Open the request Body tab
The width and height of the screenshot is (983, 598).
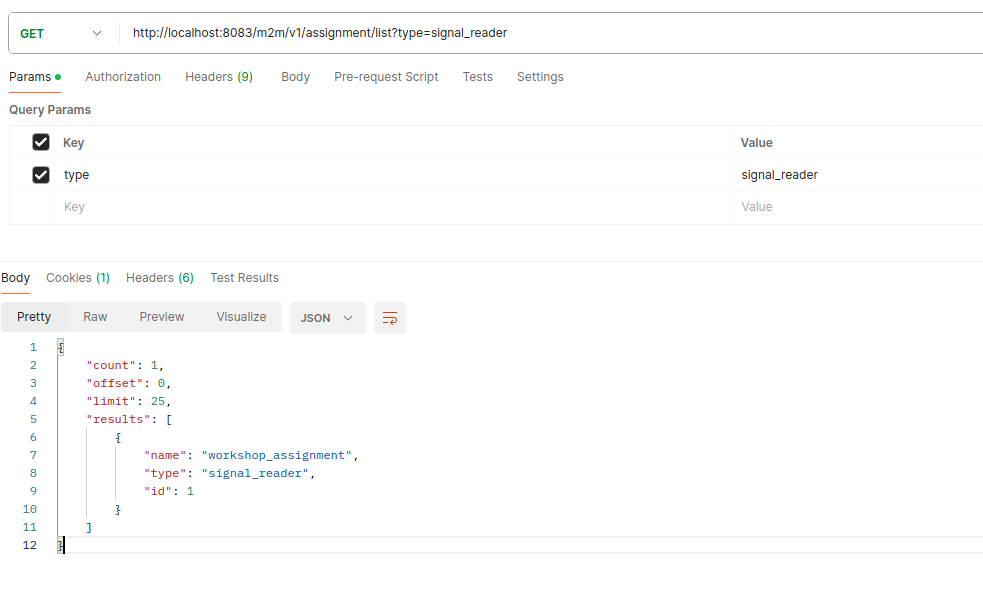(x=295, y=77)
